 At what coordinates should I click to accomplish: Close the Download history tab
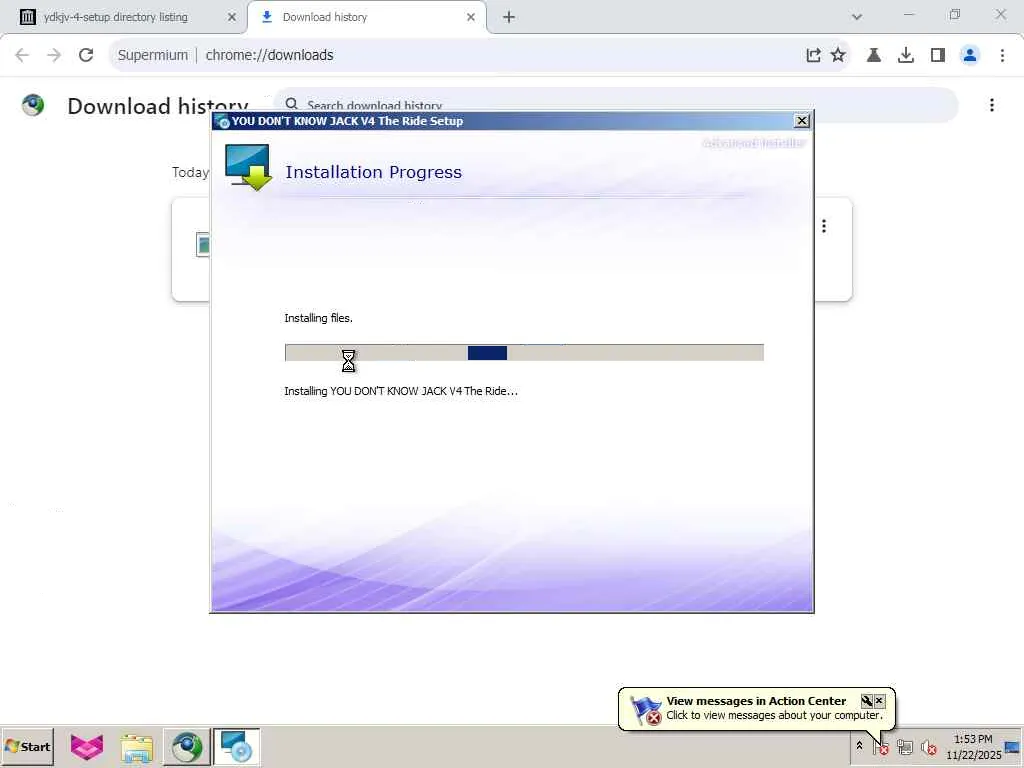click(x=471, y=18)
